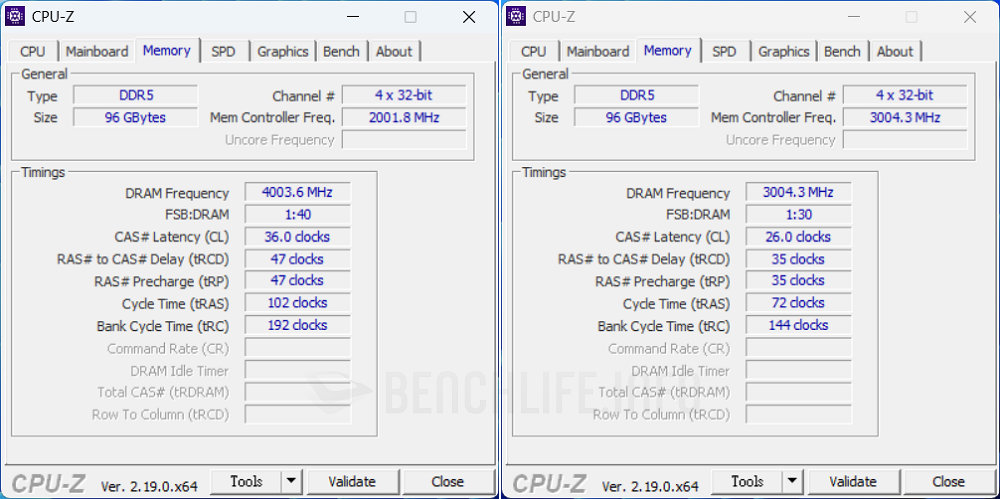The height and width of the screenshot is (499, 1000).
Task: Switch to Mainboard tab in right window
Action: [x=598, y=52]
